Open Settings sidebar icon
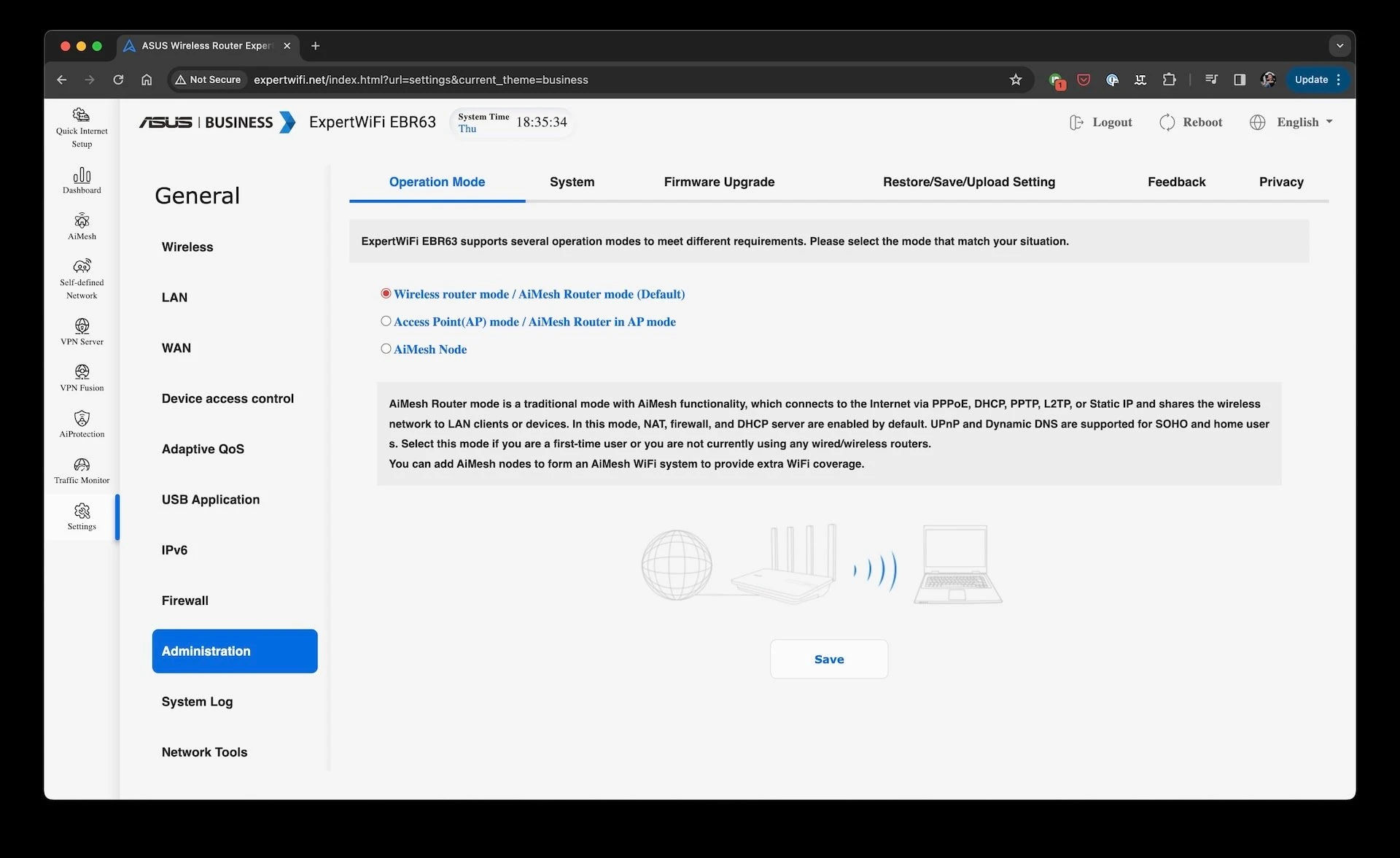The image size is (1400, 858). 82,516
